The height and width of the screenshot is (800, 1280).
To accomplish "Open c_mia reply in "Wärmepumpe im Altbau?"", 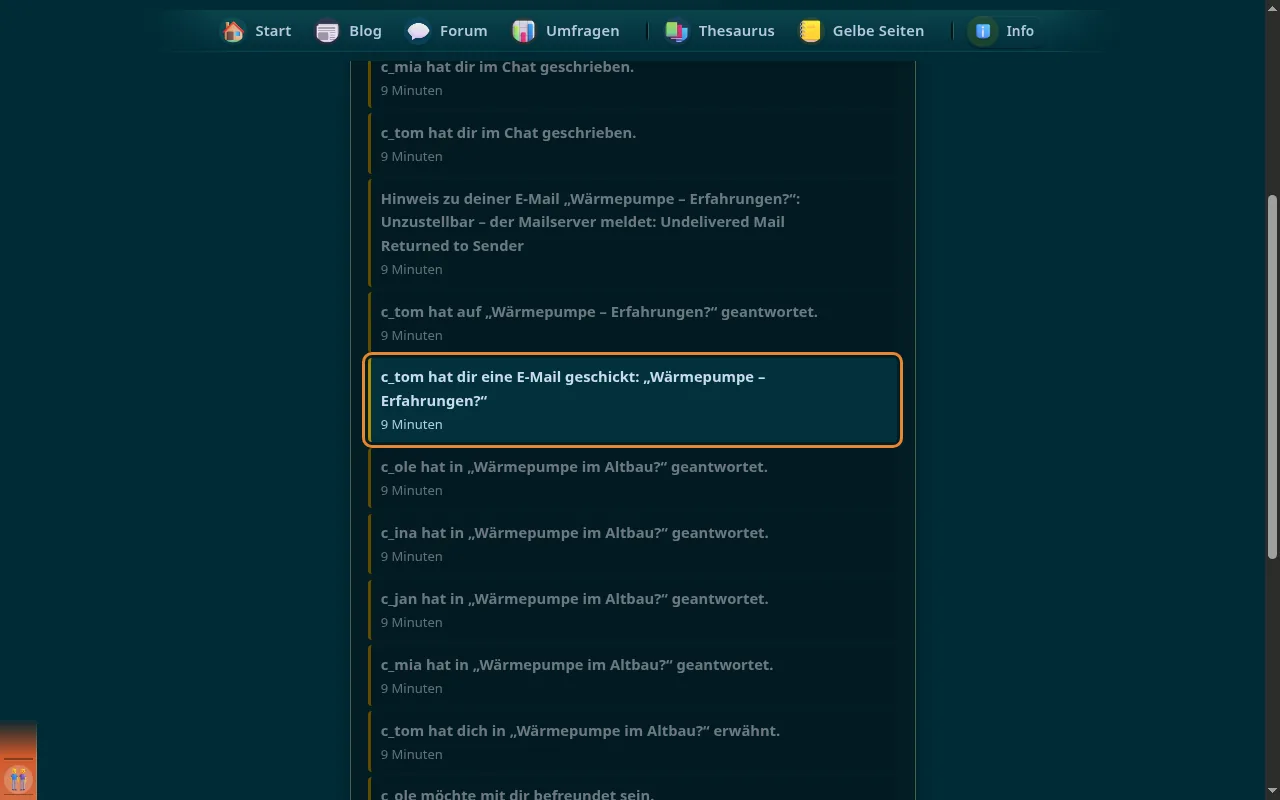I will tap(634, 676).
